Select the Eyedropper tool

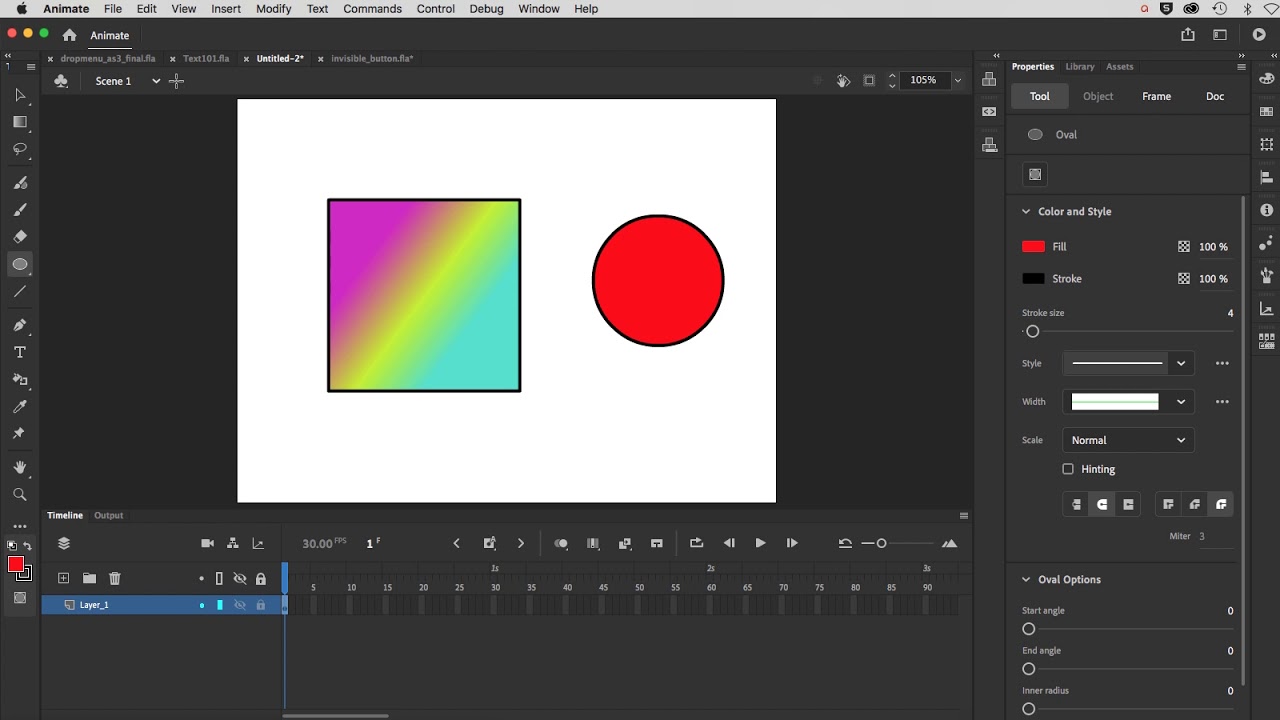(x=20, y=407)
